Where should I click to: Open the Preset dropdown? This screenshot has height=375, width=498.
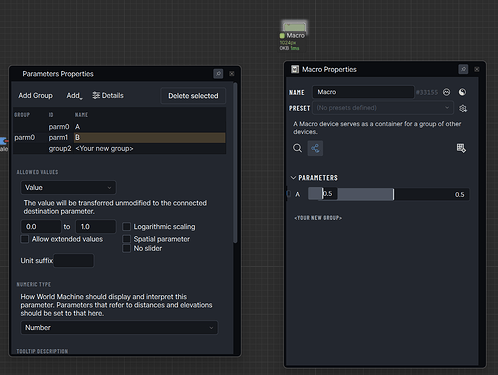[383, 108]
